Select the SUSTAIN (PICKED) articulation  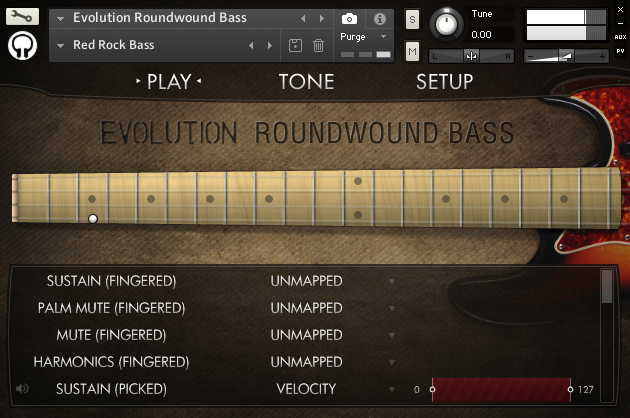111,389
